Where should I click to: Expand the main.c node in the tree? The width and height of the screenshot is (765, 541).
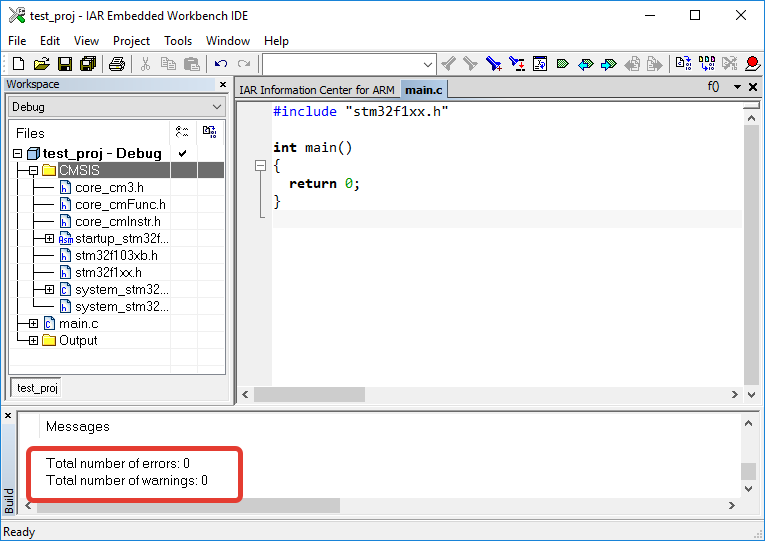33,323
